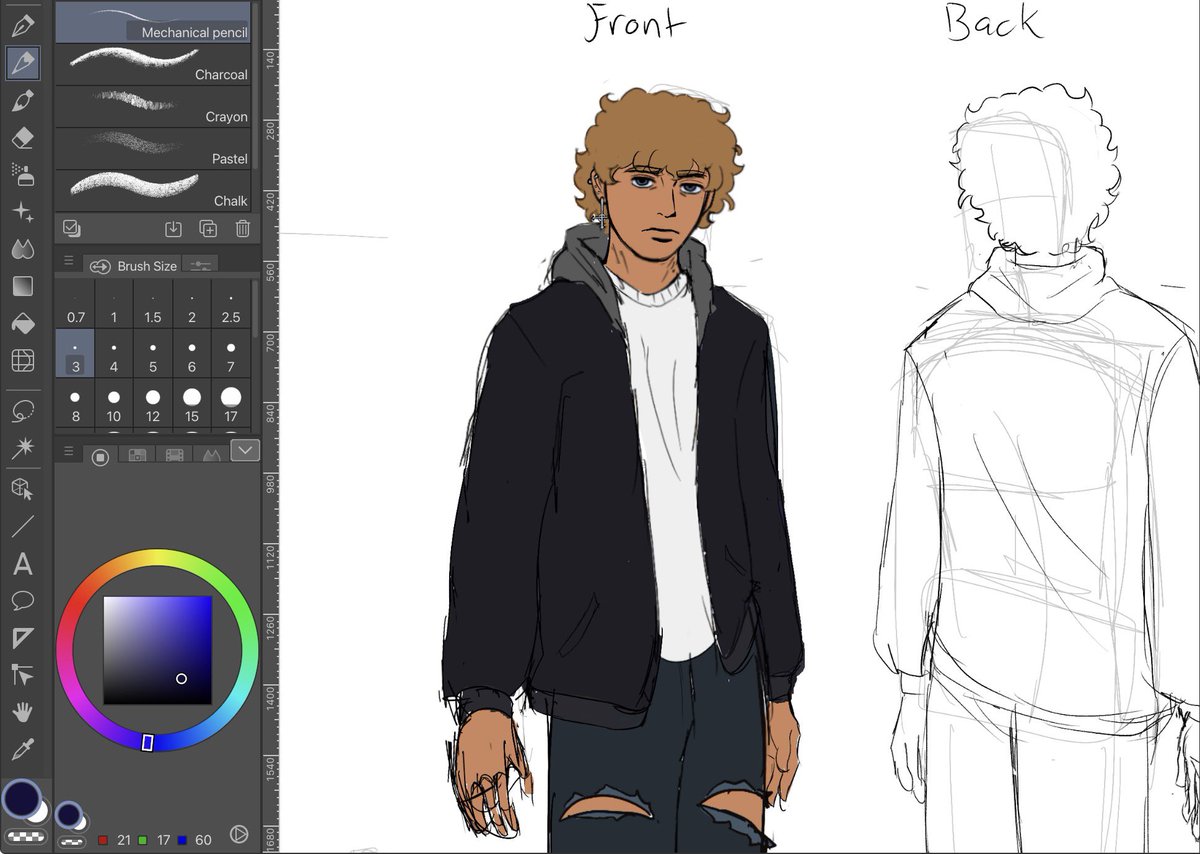Select the large main color swatch in toolbar

20,799
